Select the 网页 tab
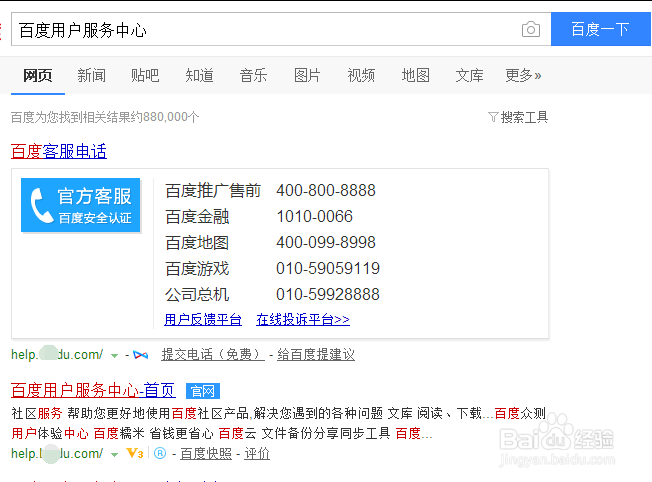652x482 pixels. [38, 75]
